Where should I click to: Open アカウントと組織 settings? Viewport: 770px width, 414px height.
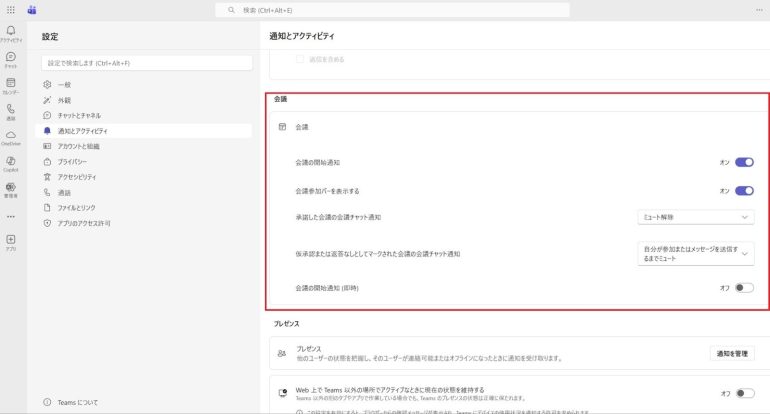(x=78, y=146)
